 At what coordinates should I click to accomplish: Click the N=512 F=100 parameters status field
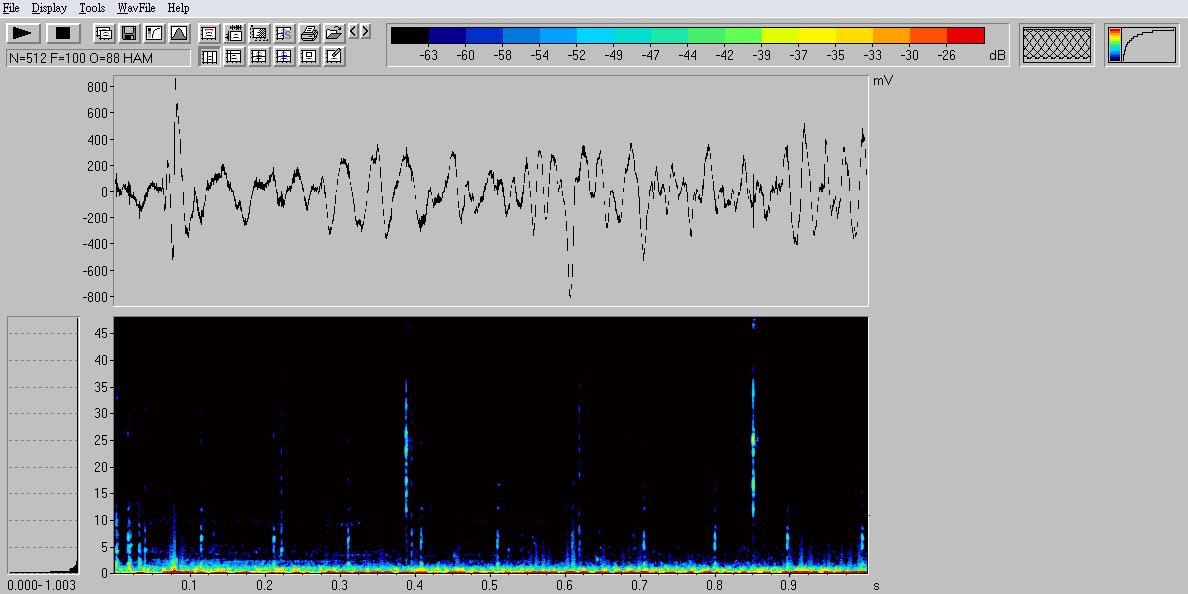coord(97,58)
